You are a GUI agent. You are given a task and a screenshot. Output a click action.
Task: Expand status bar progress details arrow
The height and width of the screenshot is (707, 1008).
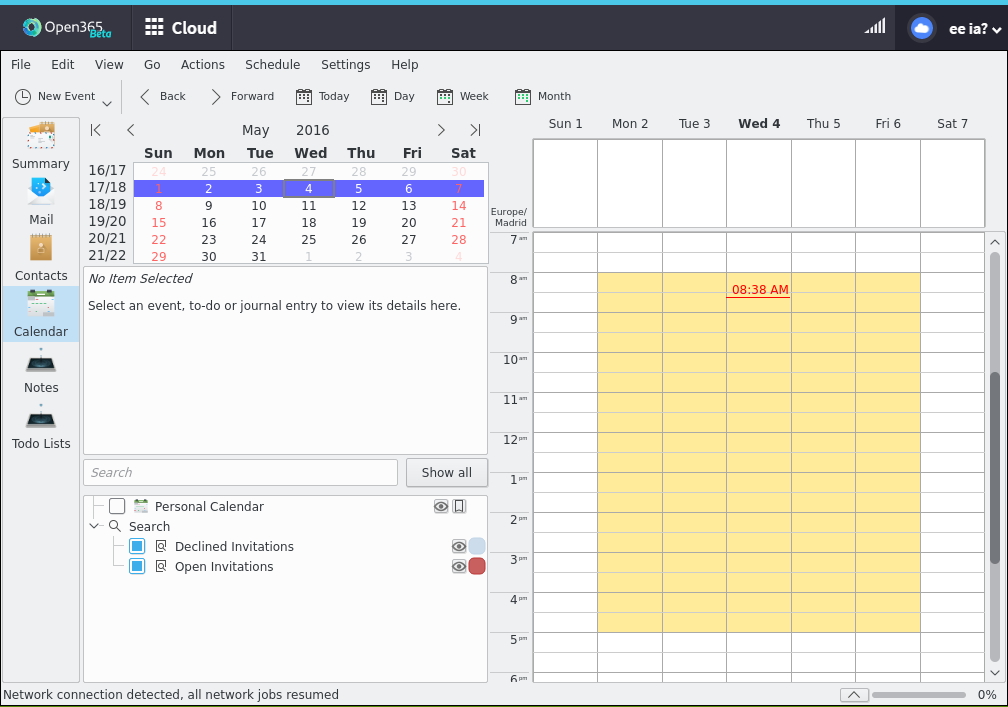click(x=854, y=695)
